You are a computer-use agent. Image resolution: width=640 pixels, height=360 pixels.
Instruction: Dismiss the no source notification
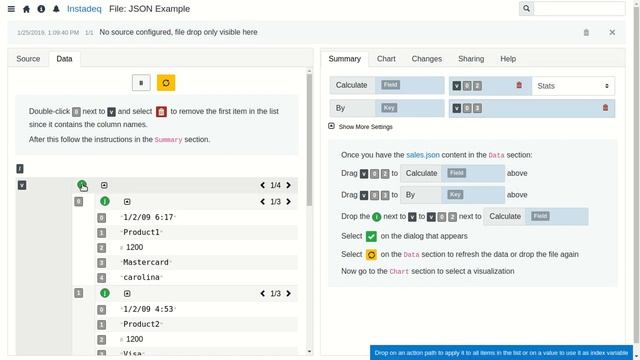coord(612,32)
